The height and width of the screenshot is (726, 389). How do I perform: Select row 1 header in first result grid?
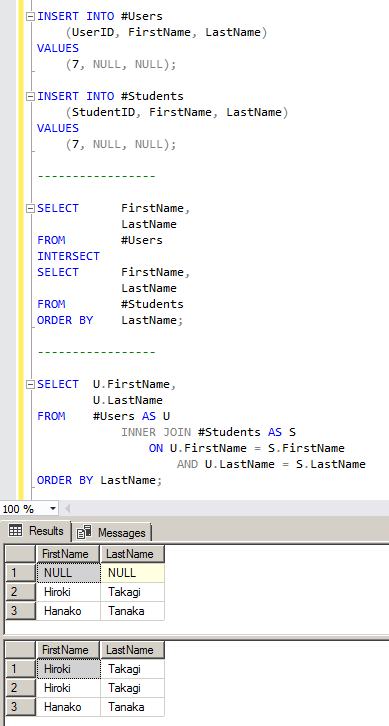pos(20,573)
